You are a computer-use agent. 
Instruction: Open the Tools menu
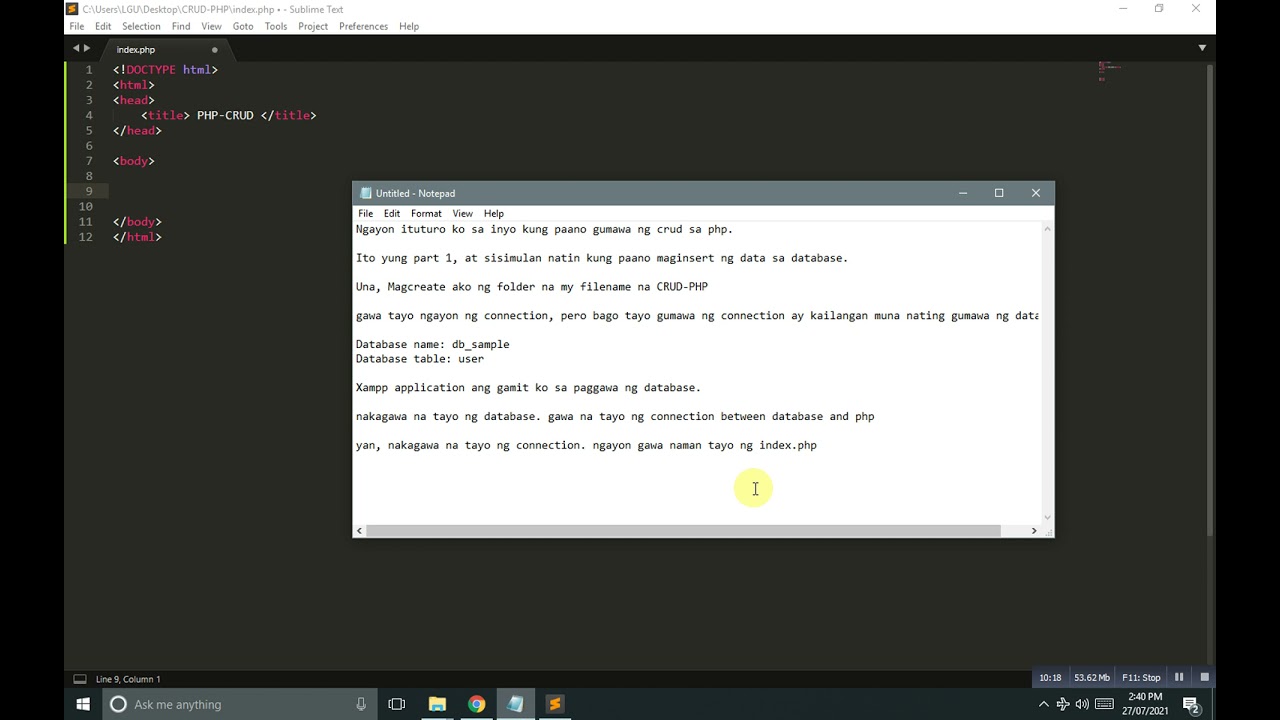tap(276, 26)
